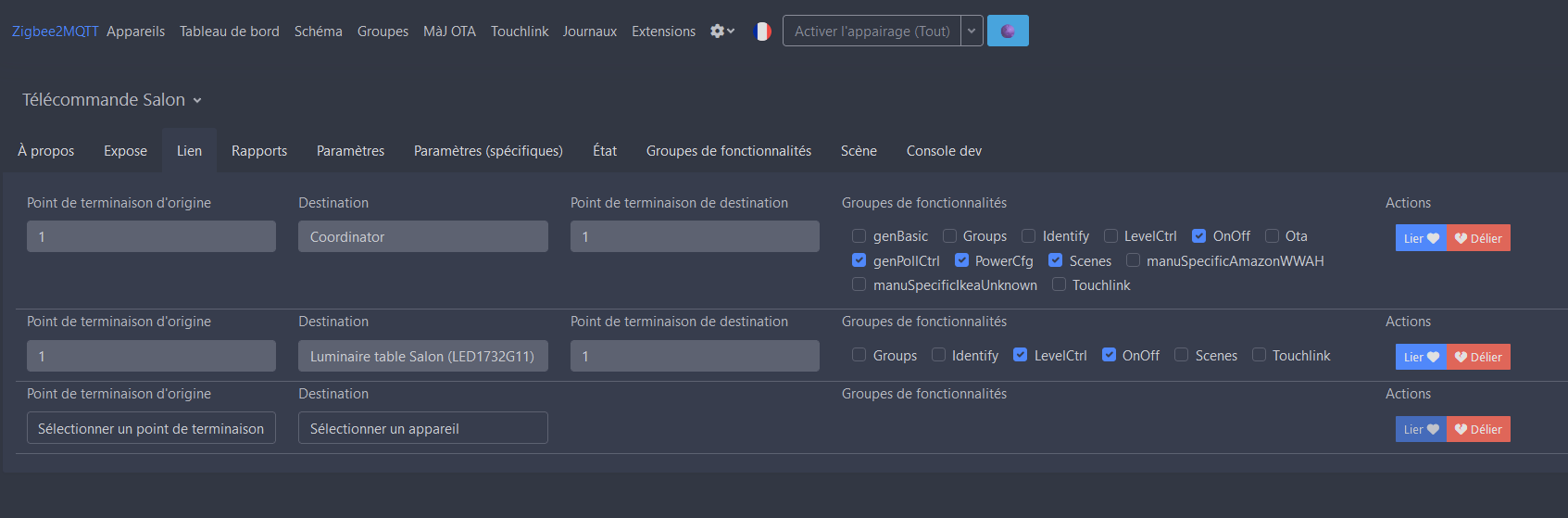The image size is (1568, 518).
Task: Click the French flag language icon
Action: [762, 32]
